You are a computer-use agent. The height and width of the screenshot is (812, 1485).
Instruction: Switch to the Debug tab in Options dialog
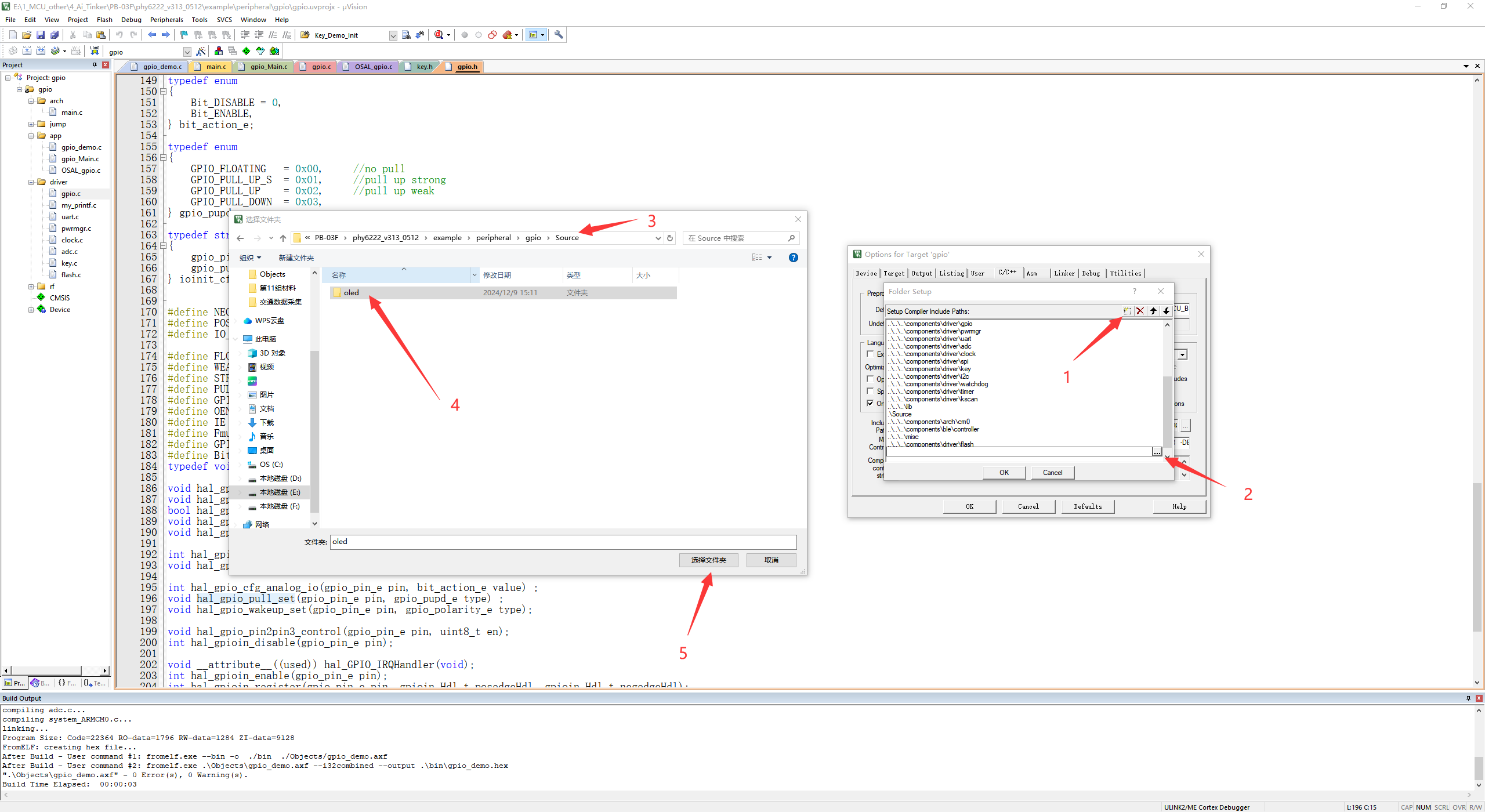tap(1091, 273)
